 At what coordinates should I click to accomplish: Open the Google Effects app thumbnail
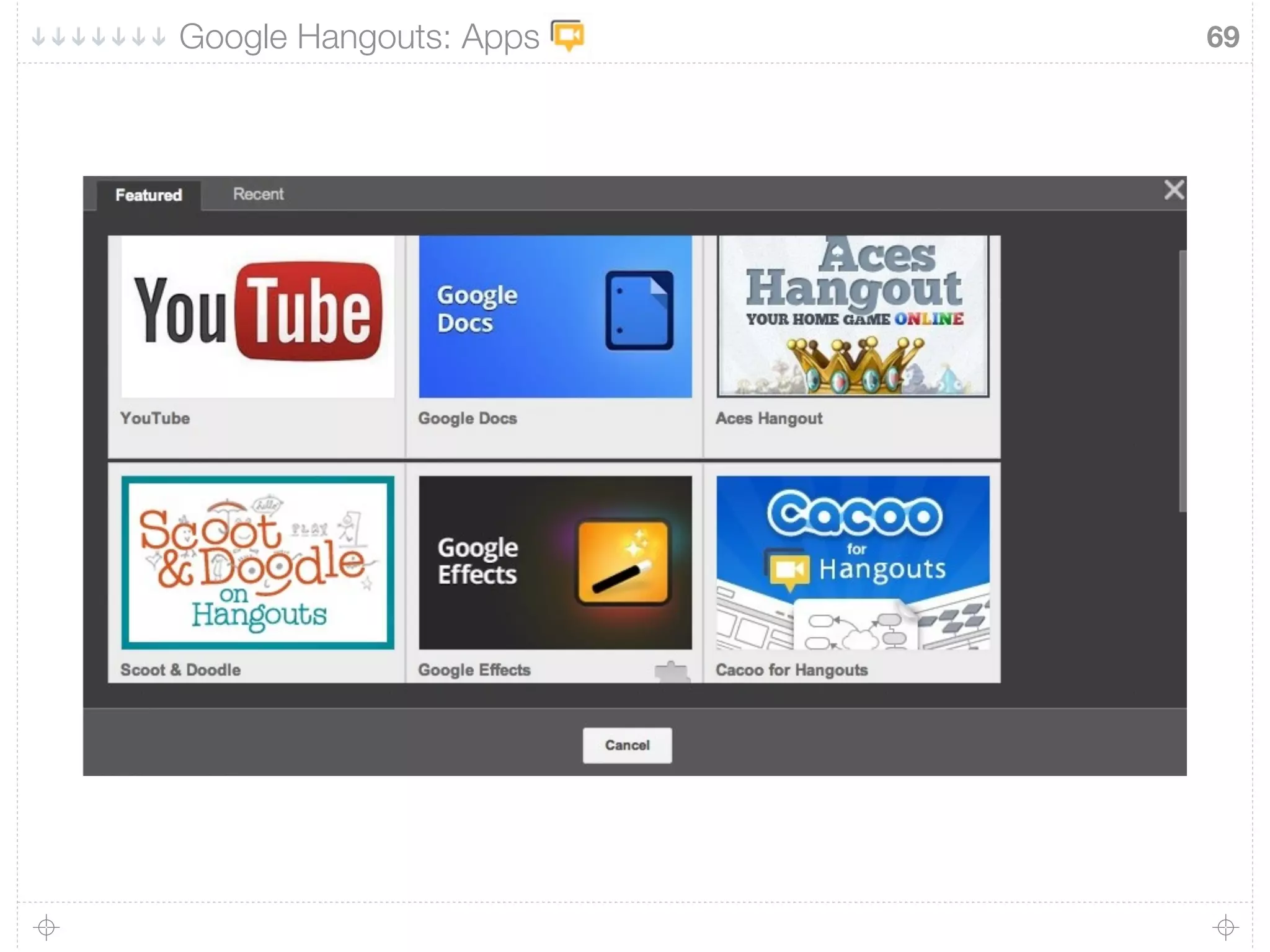(x=555, y=562)
